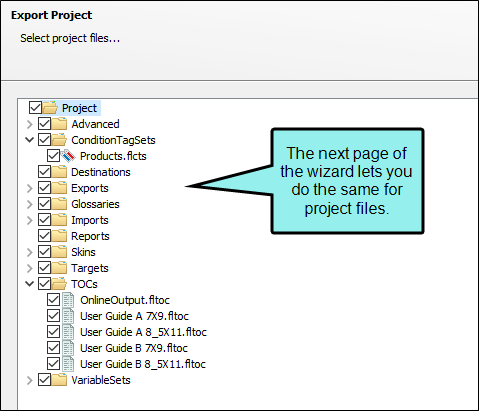Image resolution: width=479 pixels, height=411 pixels.
Task: Select the ConditionTagSets open folder icon
Action: pyautogui.click(x=59, y=140)
